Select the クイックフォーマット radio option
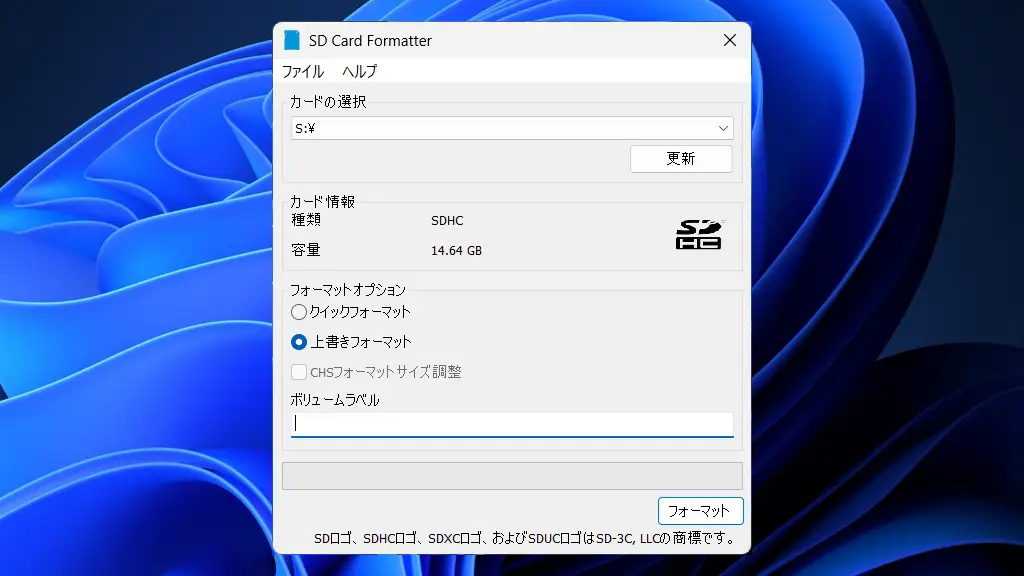 299,311
